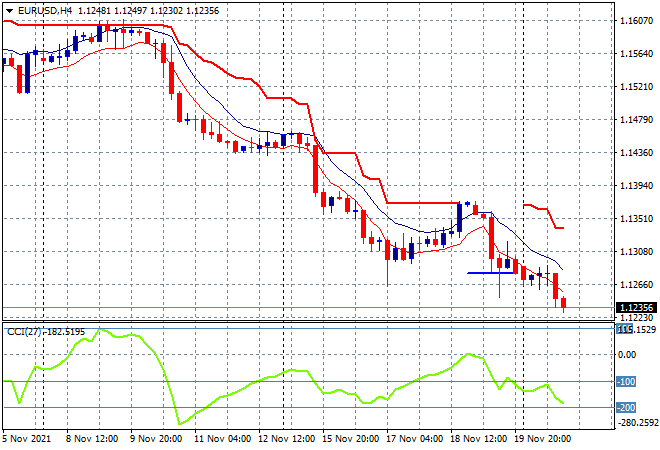This screenshot has width=660, height=450.
Task: Click the 1.13080 price axis label
Action: coord(636,252)
